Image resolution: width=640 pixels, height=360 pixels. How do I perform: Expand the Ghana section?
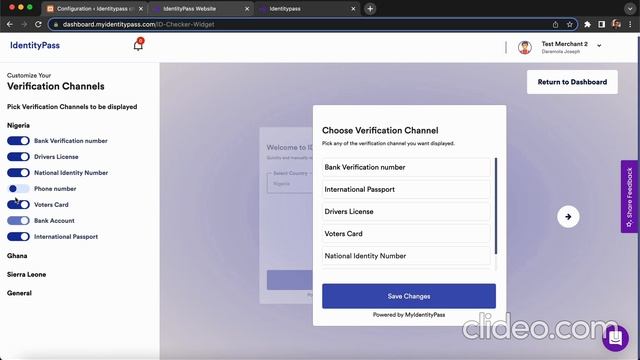click(x=17, y=256)
